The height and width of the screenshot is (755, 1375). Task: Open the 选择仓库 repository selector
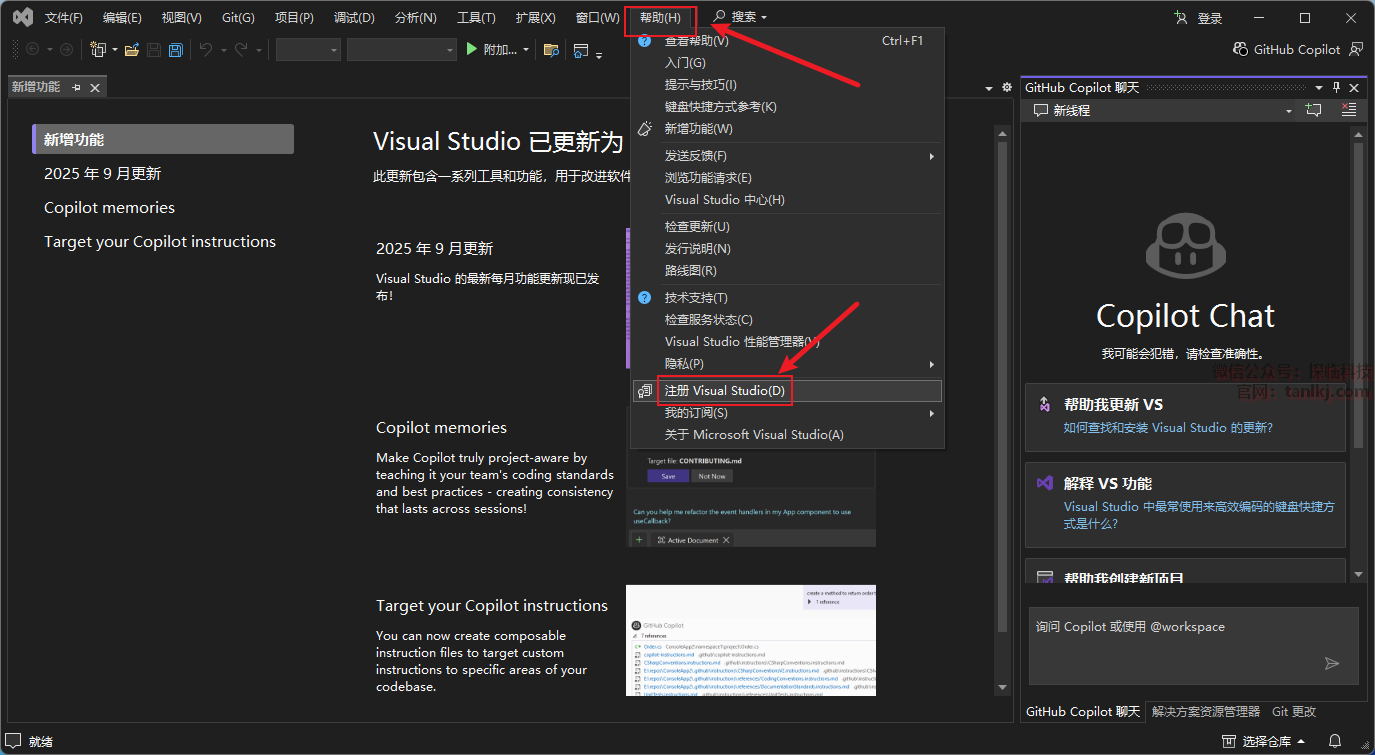(x=1264, y=741)
